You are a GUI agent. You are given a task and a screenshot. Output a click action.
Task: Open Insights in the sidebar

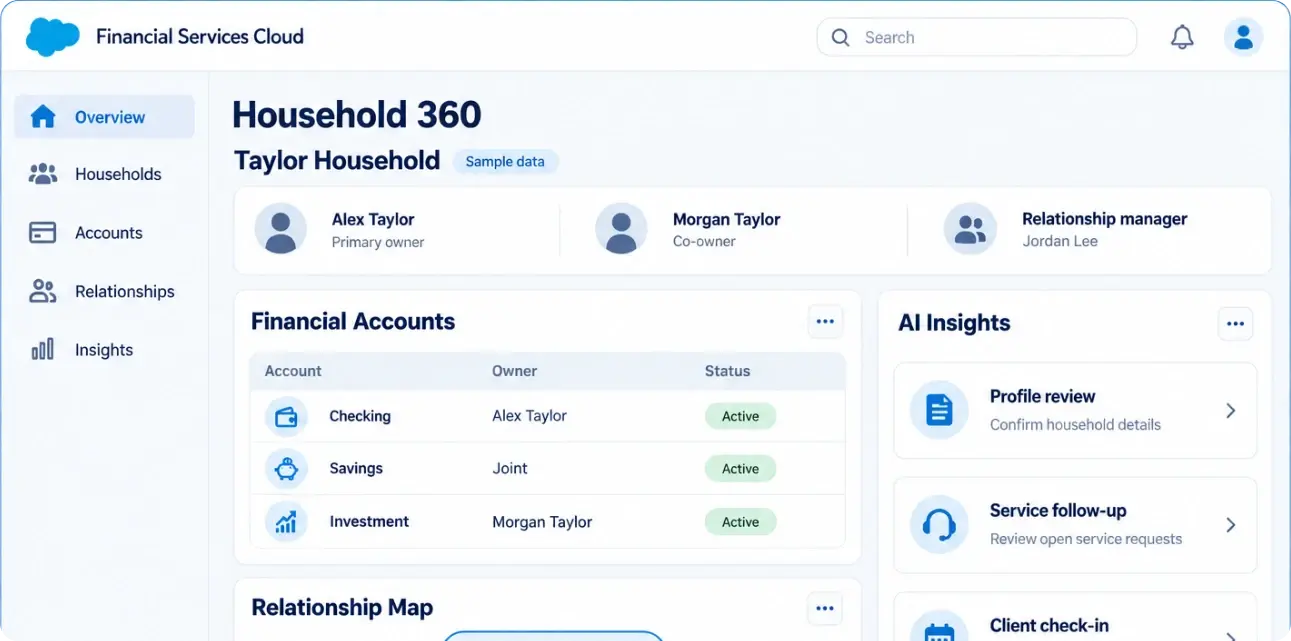tap(104, 350)
